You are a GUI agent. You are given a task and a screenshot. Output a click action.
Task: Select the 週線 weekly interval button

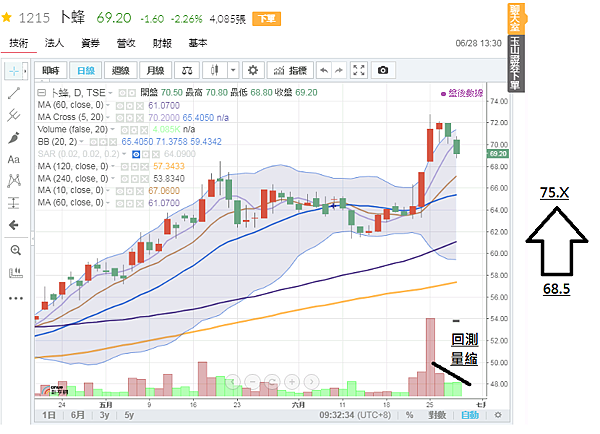(x=122, y=70)
